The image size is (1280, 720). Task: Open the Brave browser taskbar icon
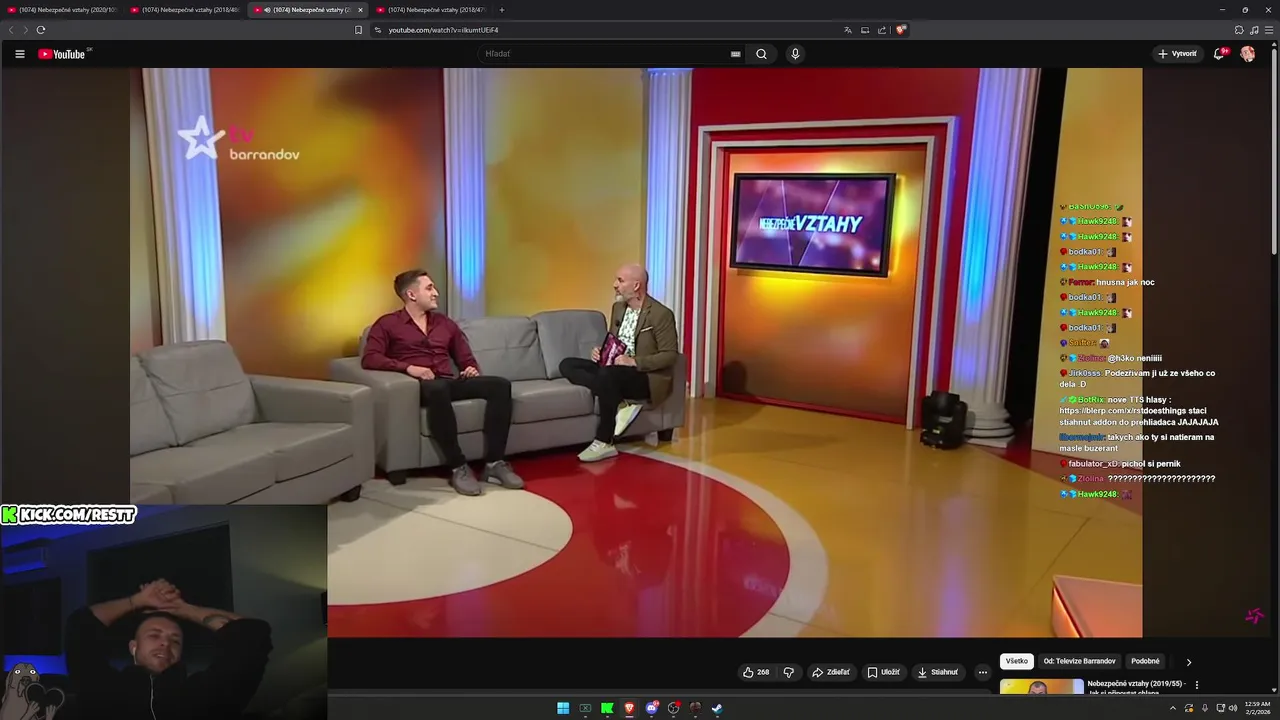coord(629,708)
